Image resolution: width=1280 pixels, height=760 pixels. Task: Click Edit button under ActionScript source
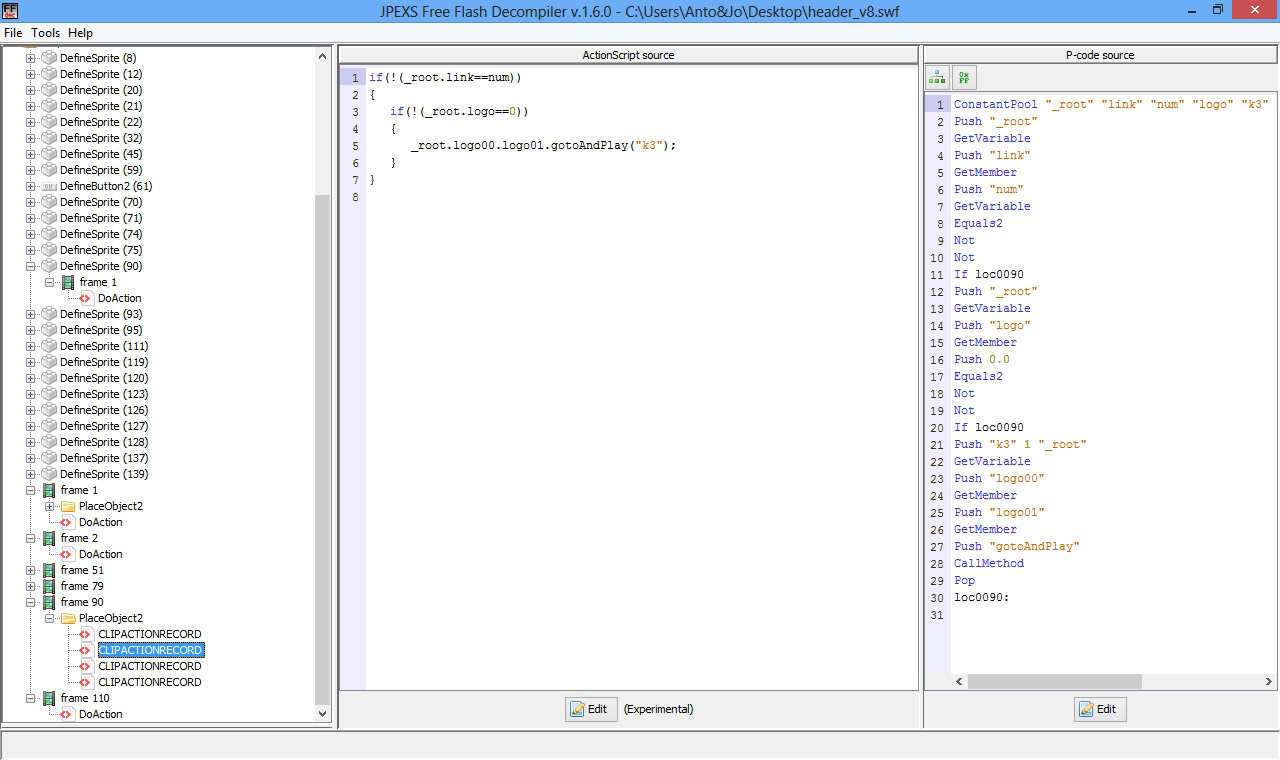pyautogui.click(x=590, y=709)
